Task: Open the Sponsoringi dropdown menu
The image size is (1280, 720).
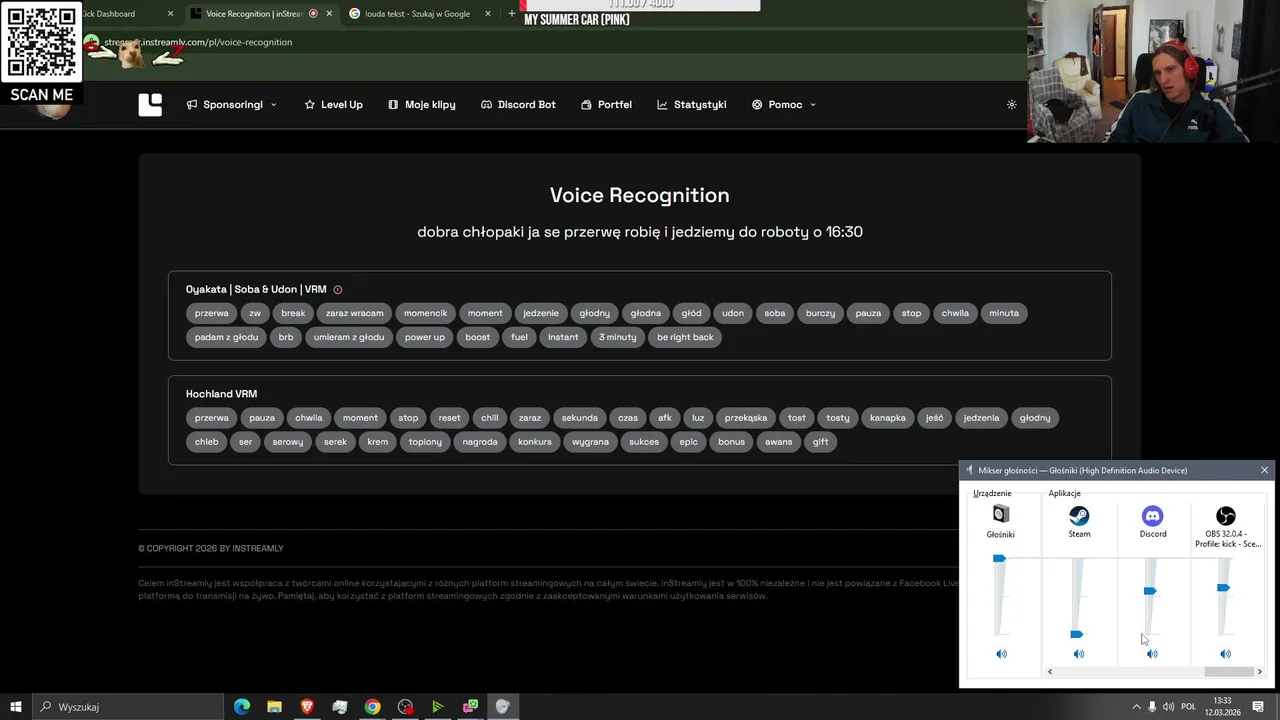Action: coord(232,105)
